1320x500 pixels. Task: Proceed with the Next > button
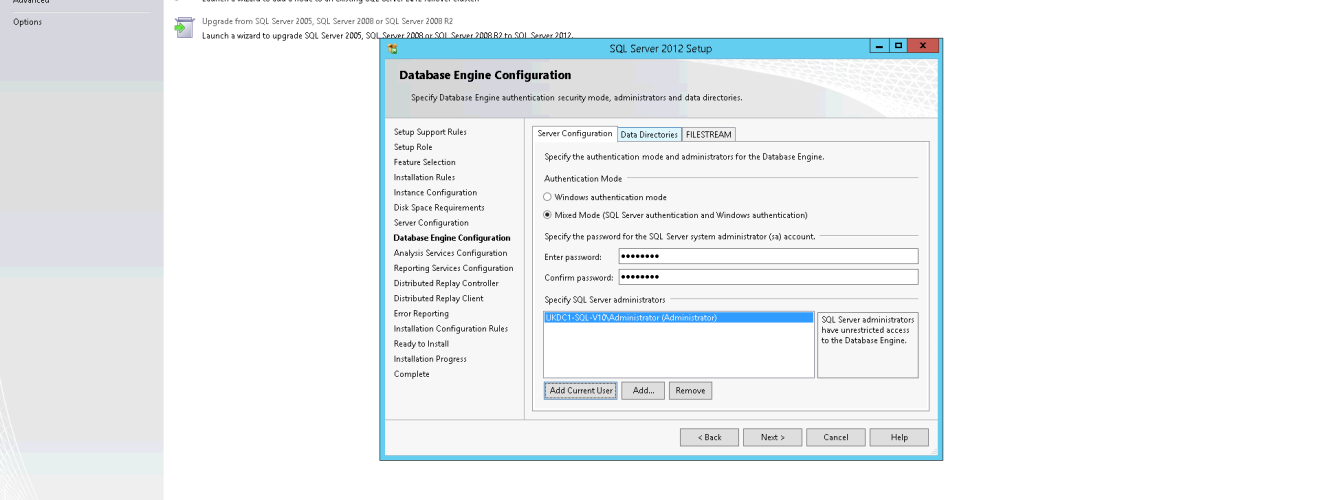point(772,437)
